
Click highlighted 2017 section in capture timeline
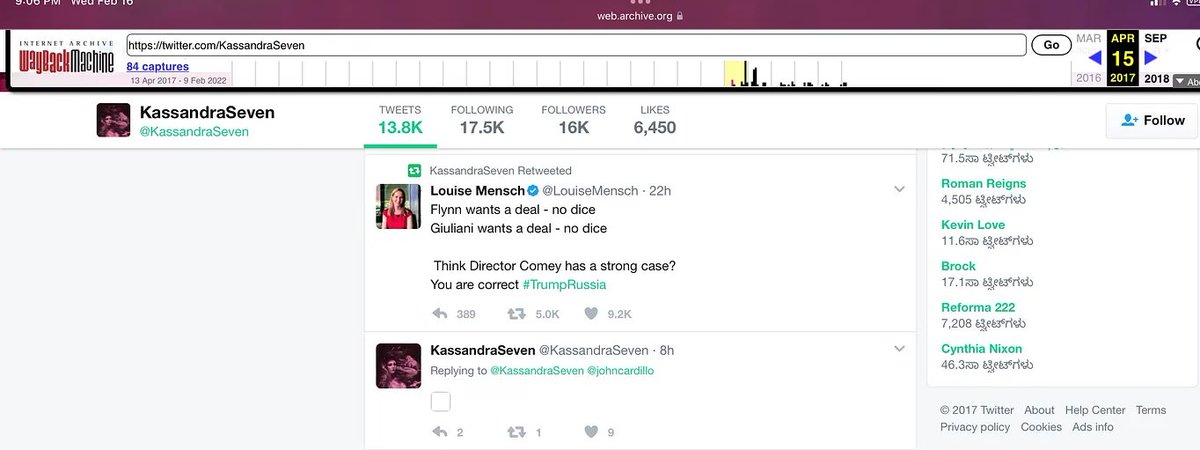click(736, 73)
